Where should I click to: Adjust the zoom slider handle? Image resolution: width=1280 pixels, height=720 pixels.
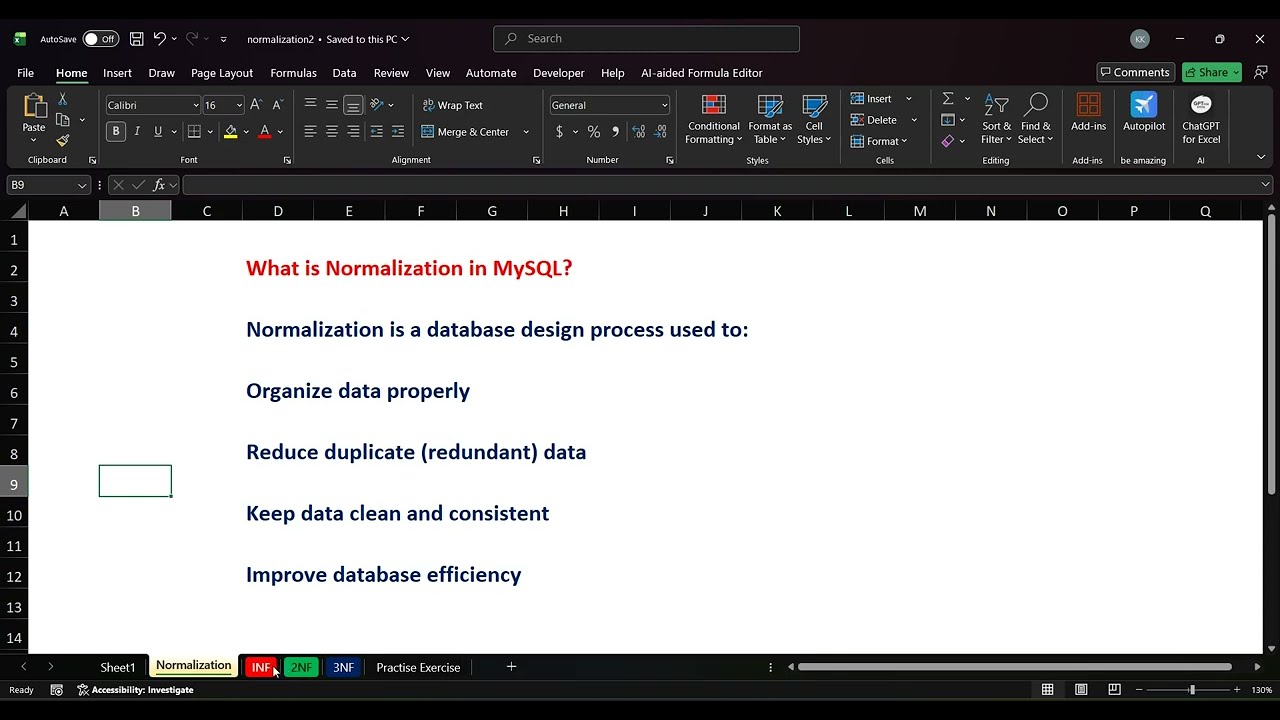point(1191,690)
